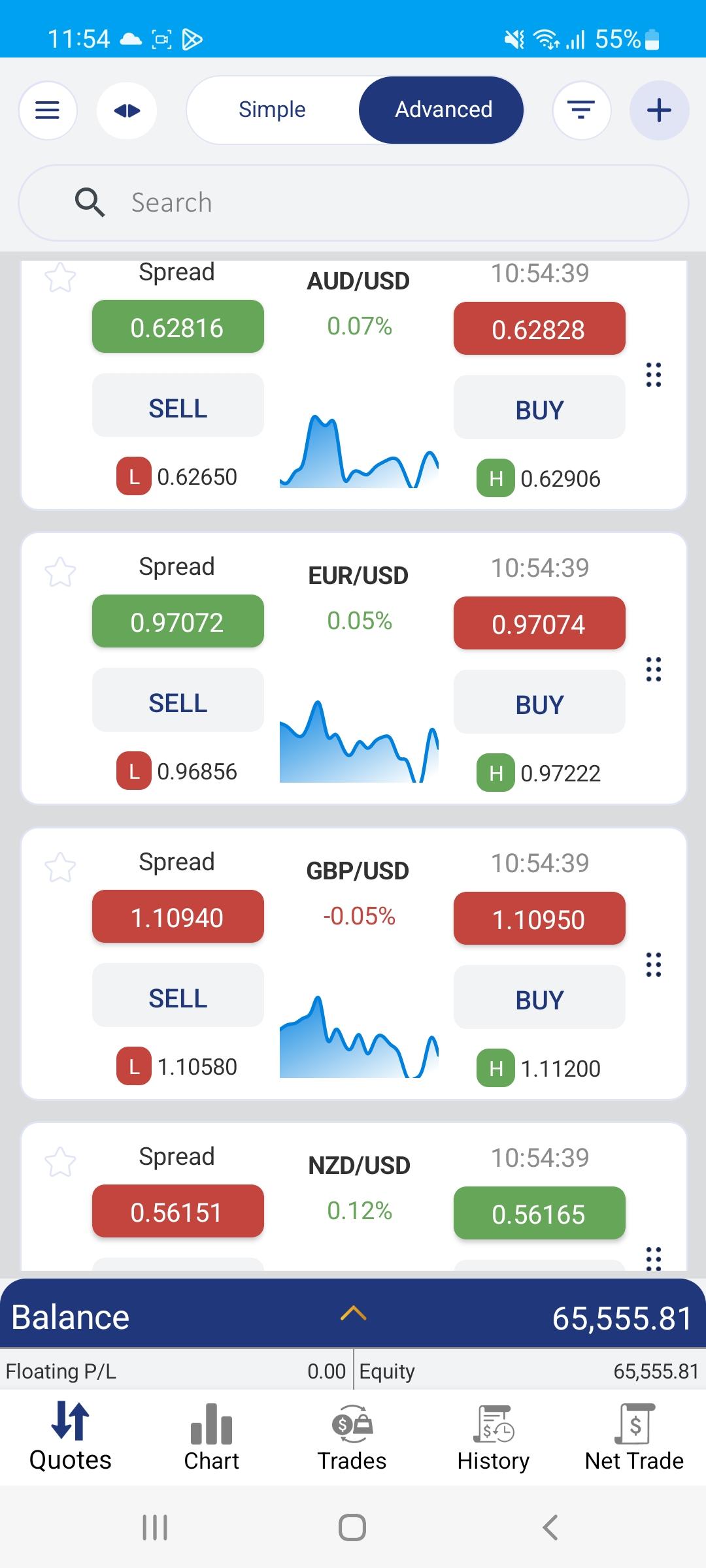Screen dimensions: 706x1568
Task: Open the hamburger menu
Action: [x=47, y=110]
